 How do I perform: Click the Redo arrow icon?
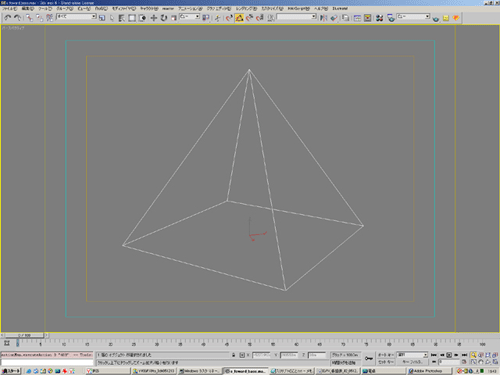pyautogui.click(x=17, y=18)
